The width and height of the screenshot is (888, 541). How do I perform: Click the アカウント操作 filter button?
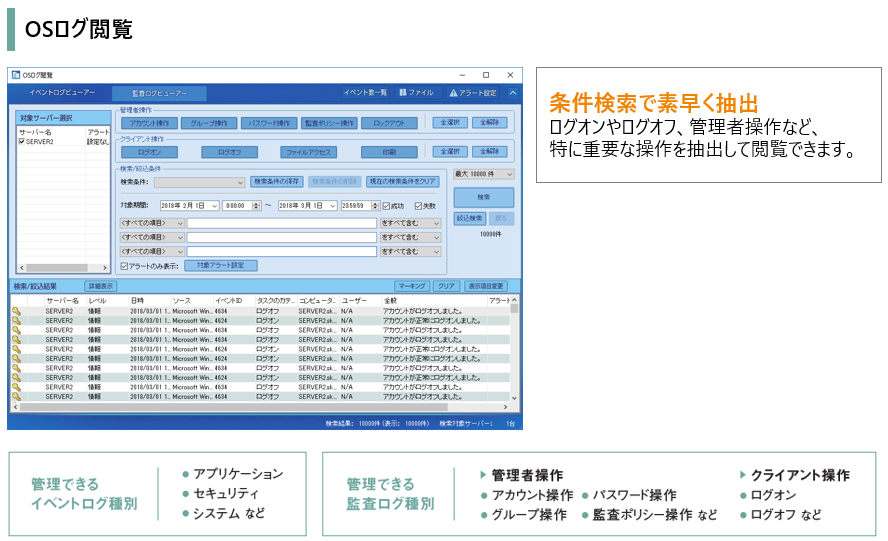coord(148,123)
